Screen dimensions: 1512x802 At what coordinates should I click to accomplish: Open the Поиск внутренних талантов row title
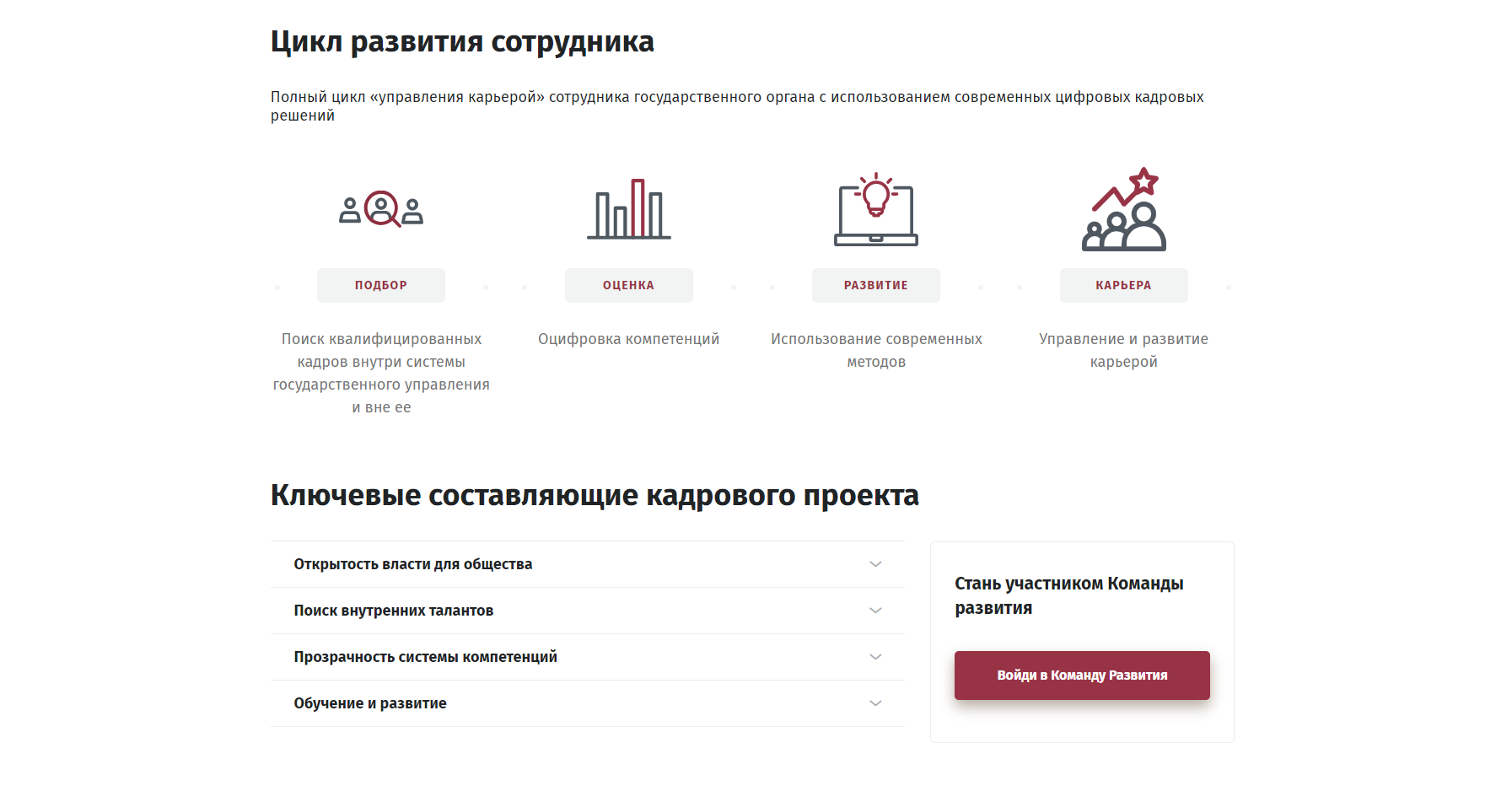394,611
